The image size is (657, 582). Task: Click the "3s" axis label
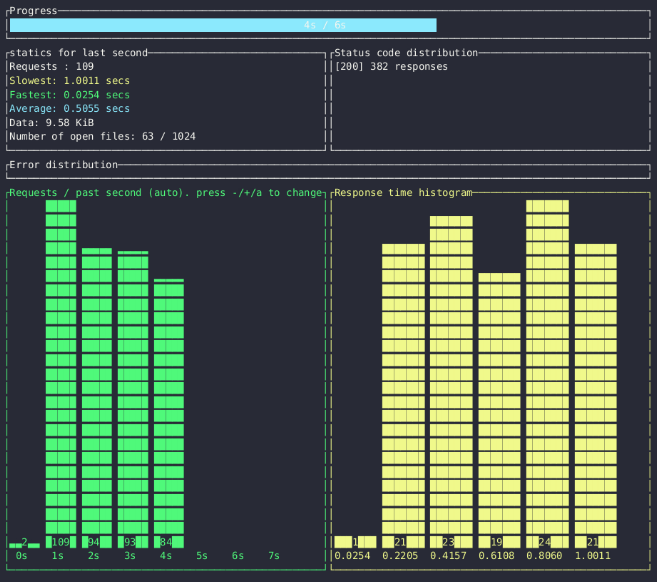129,556
